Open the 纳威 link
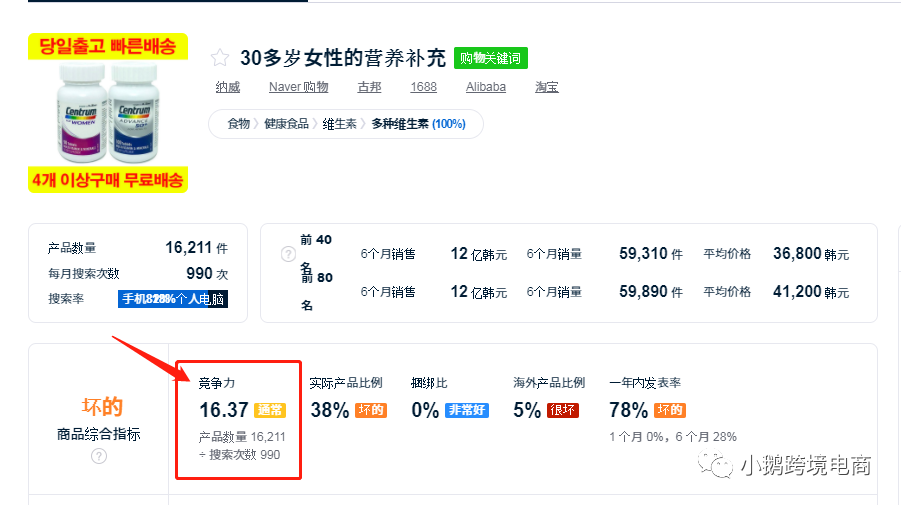The image size is (901, 505). point(228,87)
